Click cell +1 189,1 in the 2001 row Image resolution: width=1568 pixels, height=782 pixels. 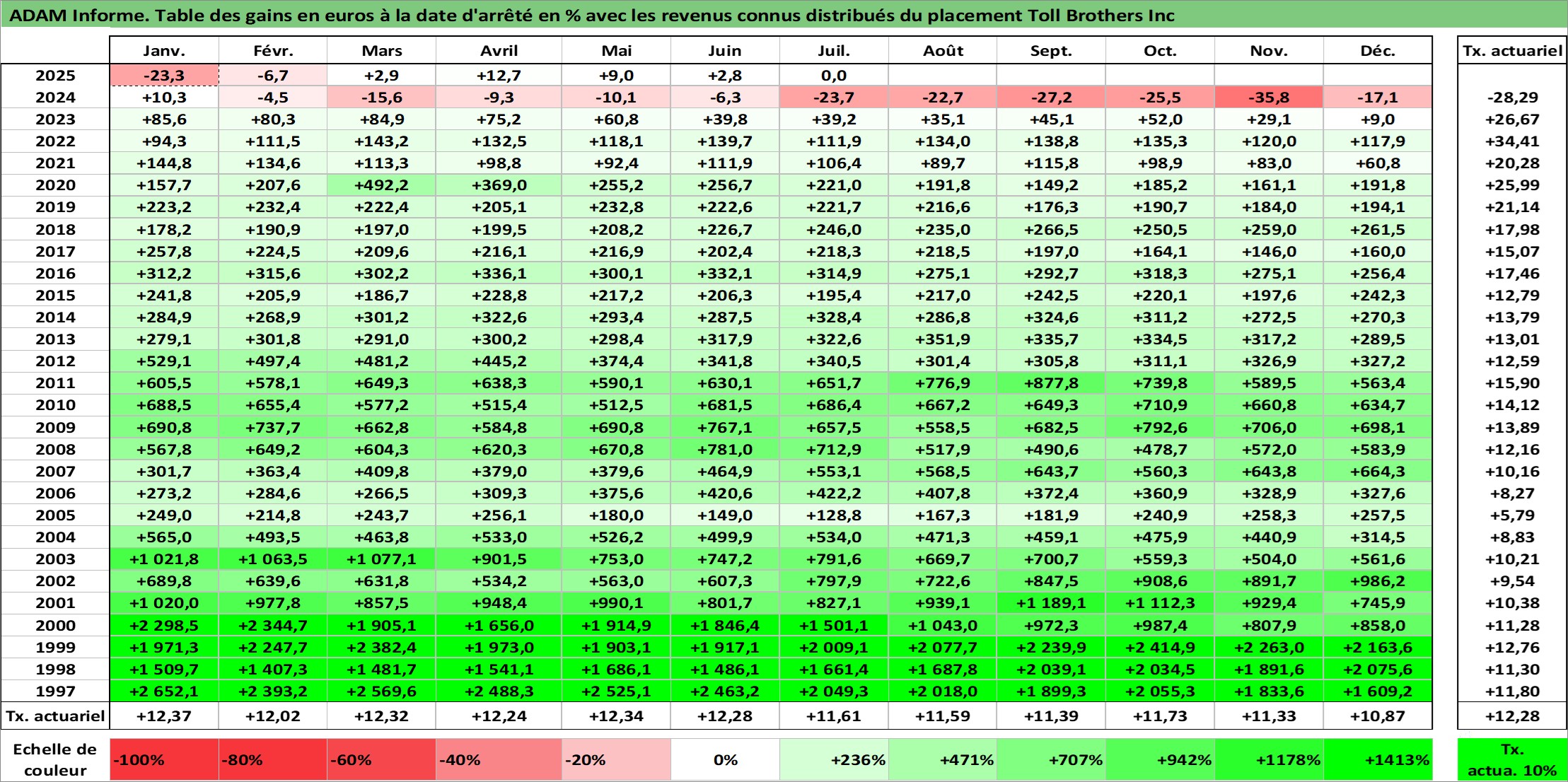pyautogui.click(x=1051, y=602)
